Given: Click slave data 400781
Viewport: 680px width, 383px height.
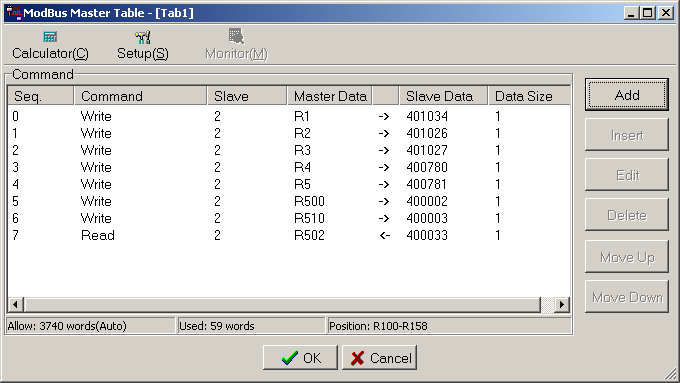Looking at the screenshot, I should [426, 184].
